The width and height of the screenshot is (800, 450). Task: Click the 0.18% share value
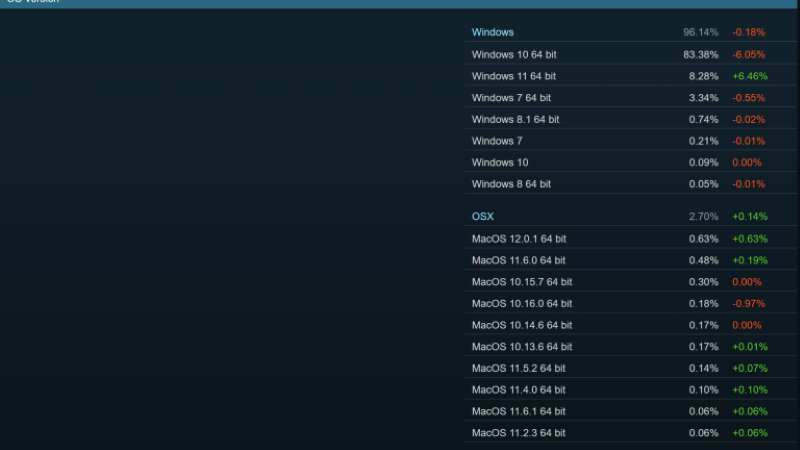(x=704, y=304)
